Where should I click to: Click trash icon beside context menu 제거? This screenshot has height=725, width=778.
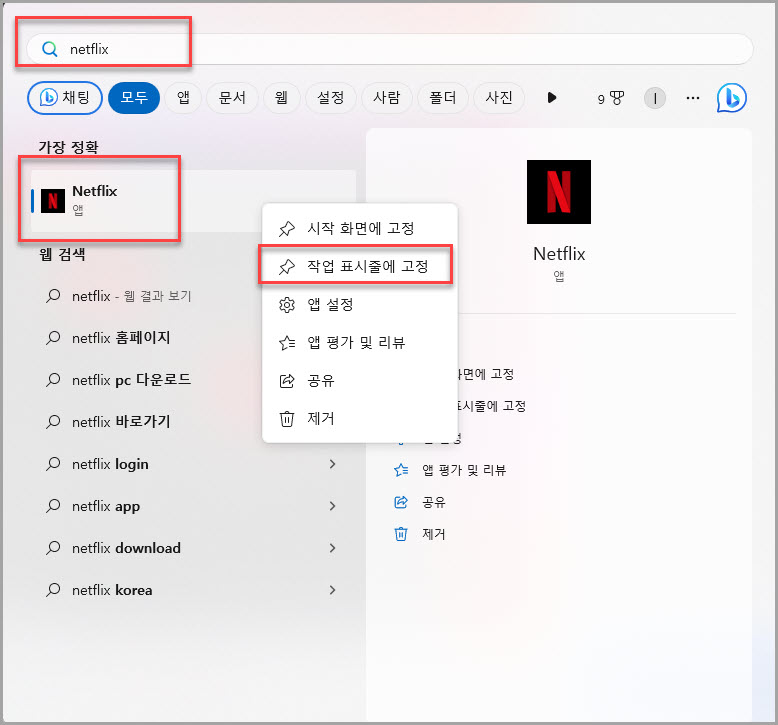(287, 419)
